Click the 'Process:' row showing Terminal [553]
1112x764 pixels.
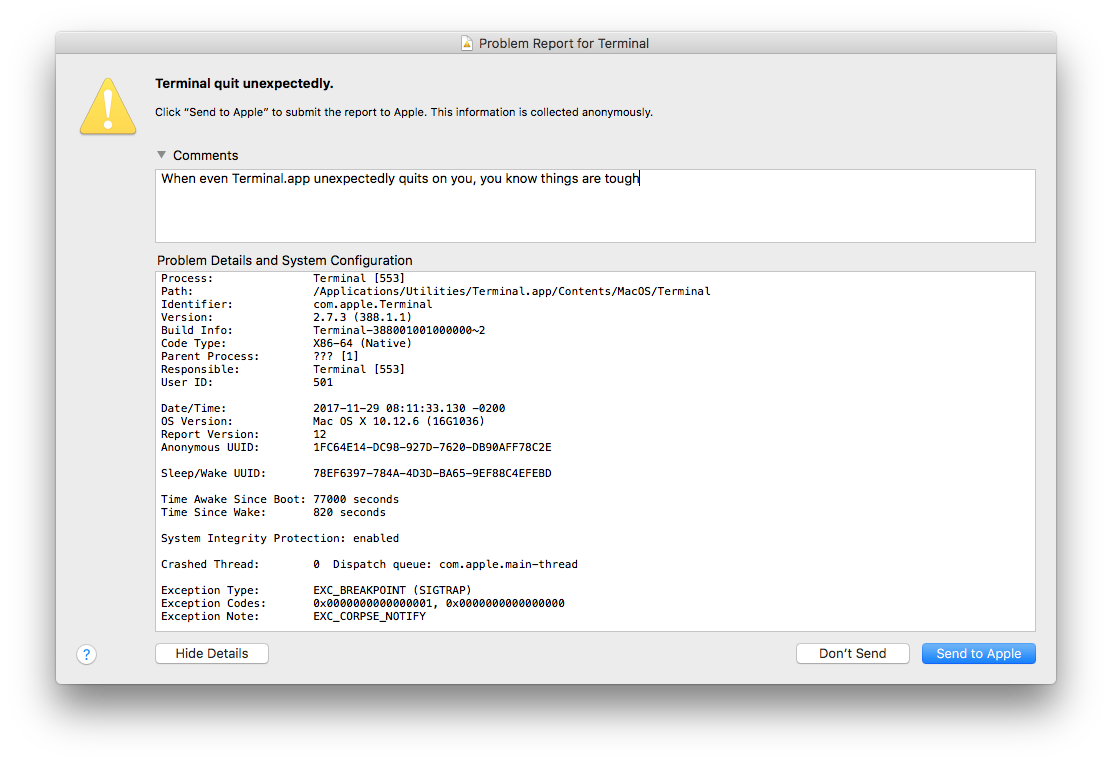point(283,278)
